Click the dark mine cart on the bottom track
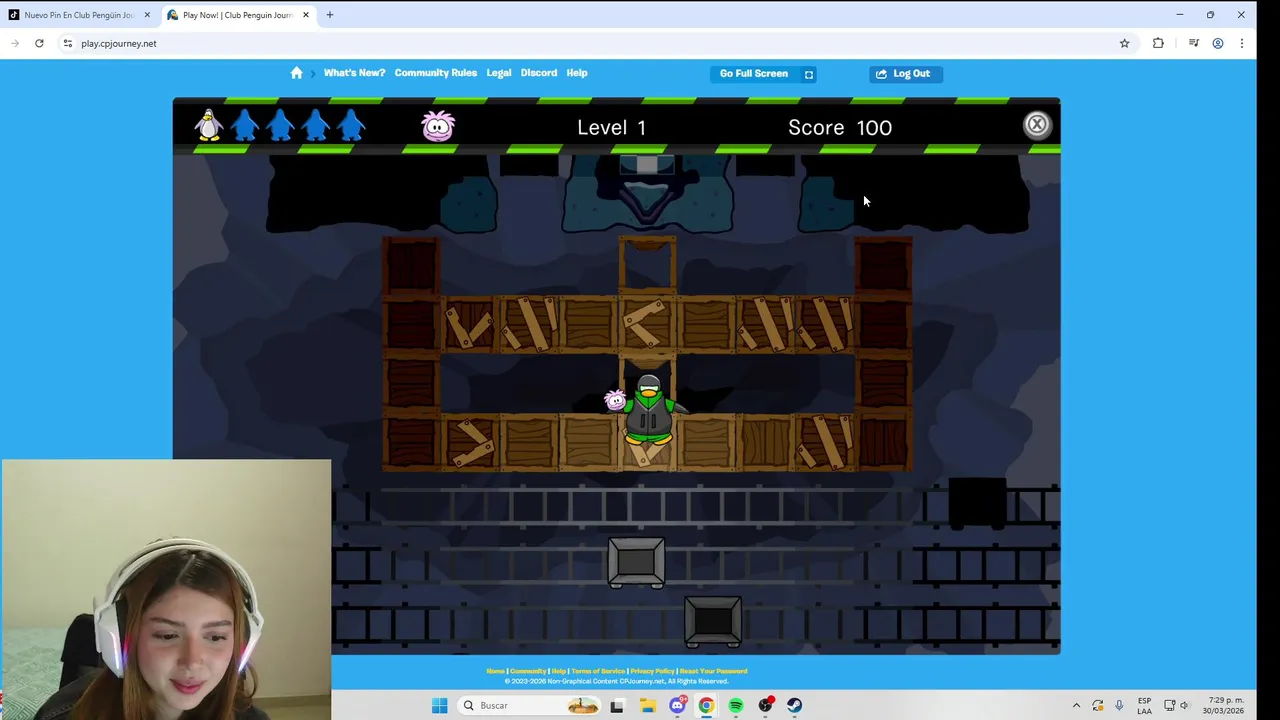1280x720 pixels. [713, 621]
